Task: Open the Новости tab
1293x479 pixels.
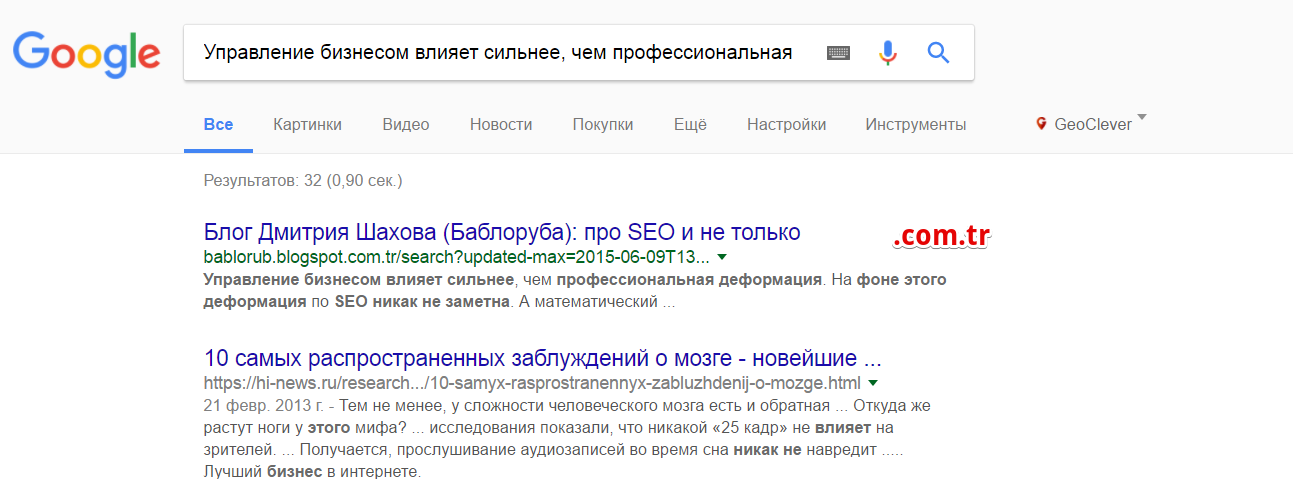Action: click(x=501, y=125)
